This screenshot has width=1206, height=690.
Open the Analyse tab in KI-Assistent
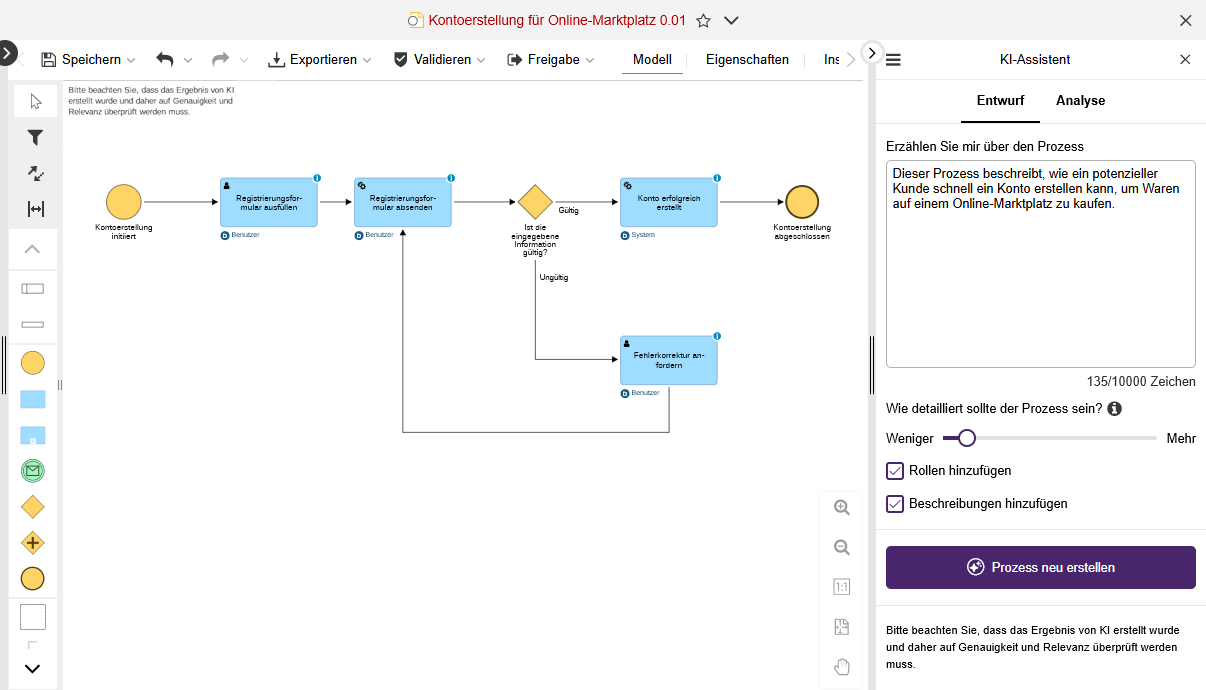point(1080,101)
